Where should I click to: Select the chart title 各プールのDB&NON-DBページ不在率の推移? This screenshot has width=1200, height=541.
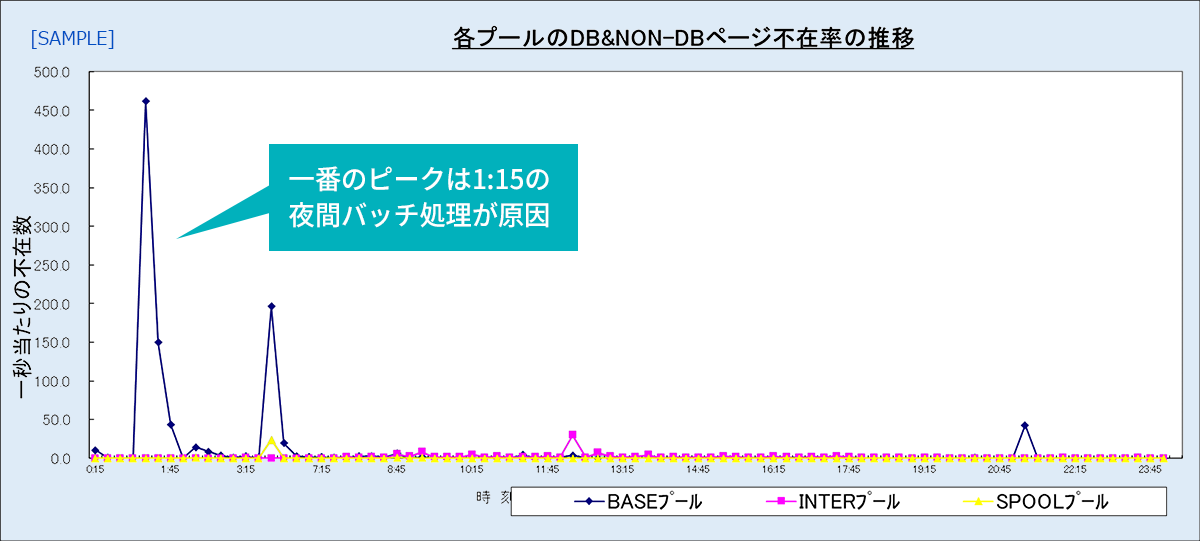(x=683, y=39)
